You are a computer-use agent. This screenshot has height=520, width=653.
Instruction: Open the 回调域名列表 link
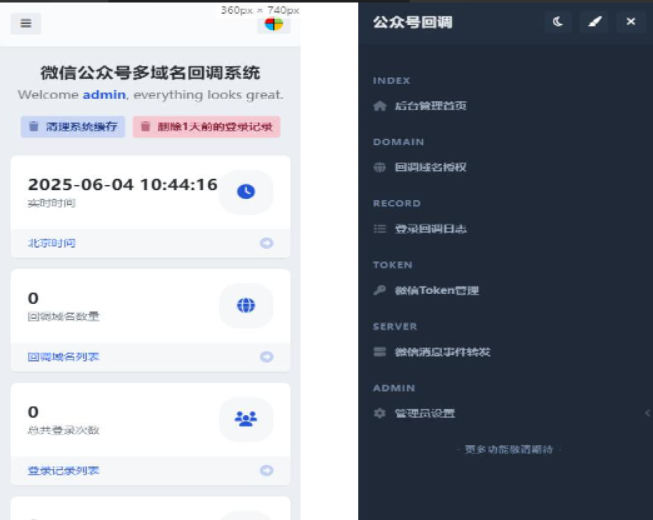63,357
